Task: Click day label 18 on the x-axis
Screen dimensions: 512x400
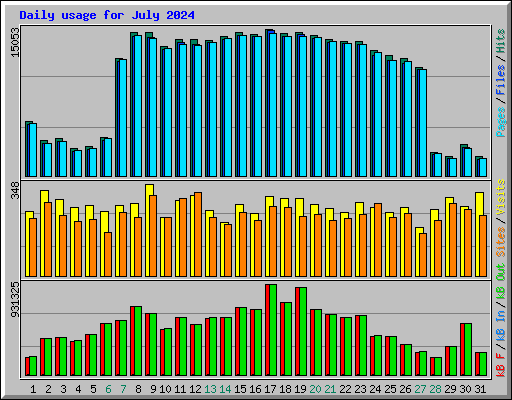Action: (x=285, y=389)
